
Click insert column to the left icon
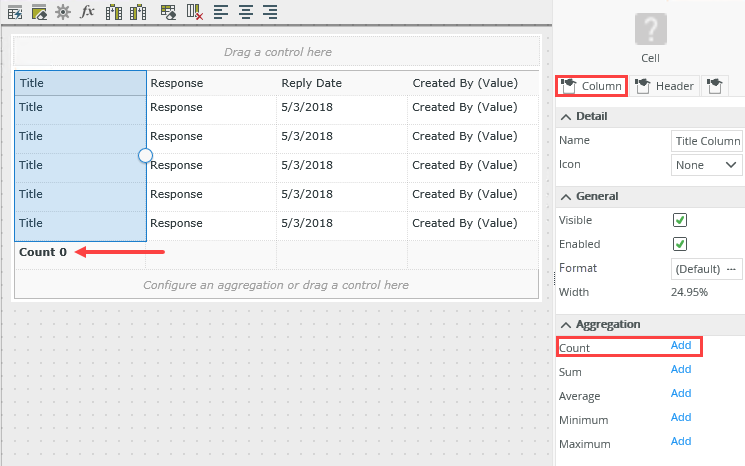[x=114, y=12]
